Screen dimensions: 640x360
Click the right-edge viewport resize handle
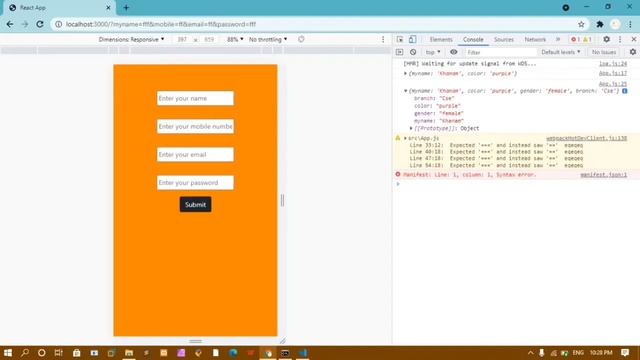(282, 200)
